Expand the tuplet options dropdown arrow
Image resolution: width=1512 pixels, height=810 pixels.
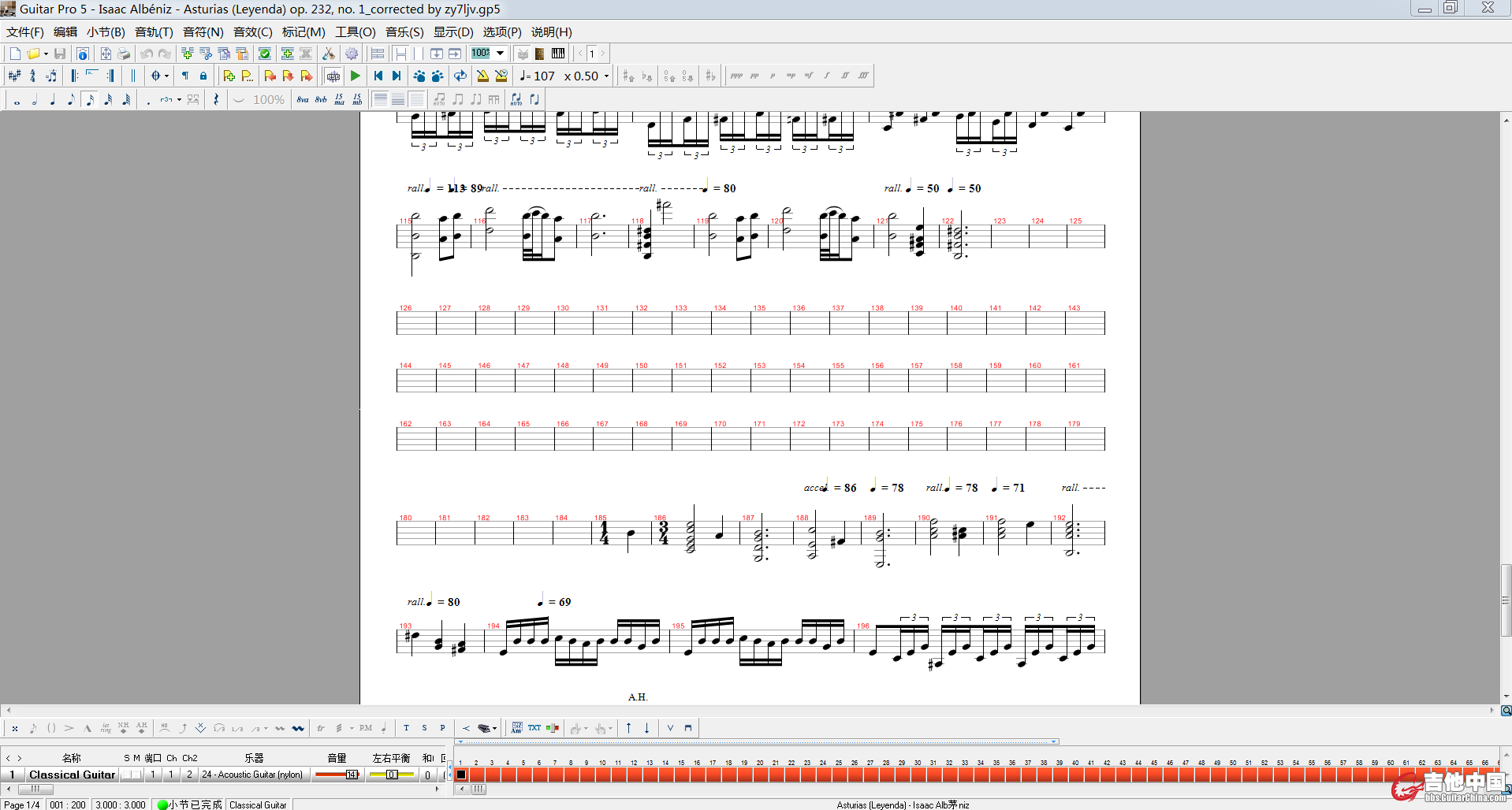[179, 99]
